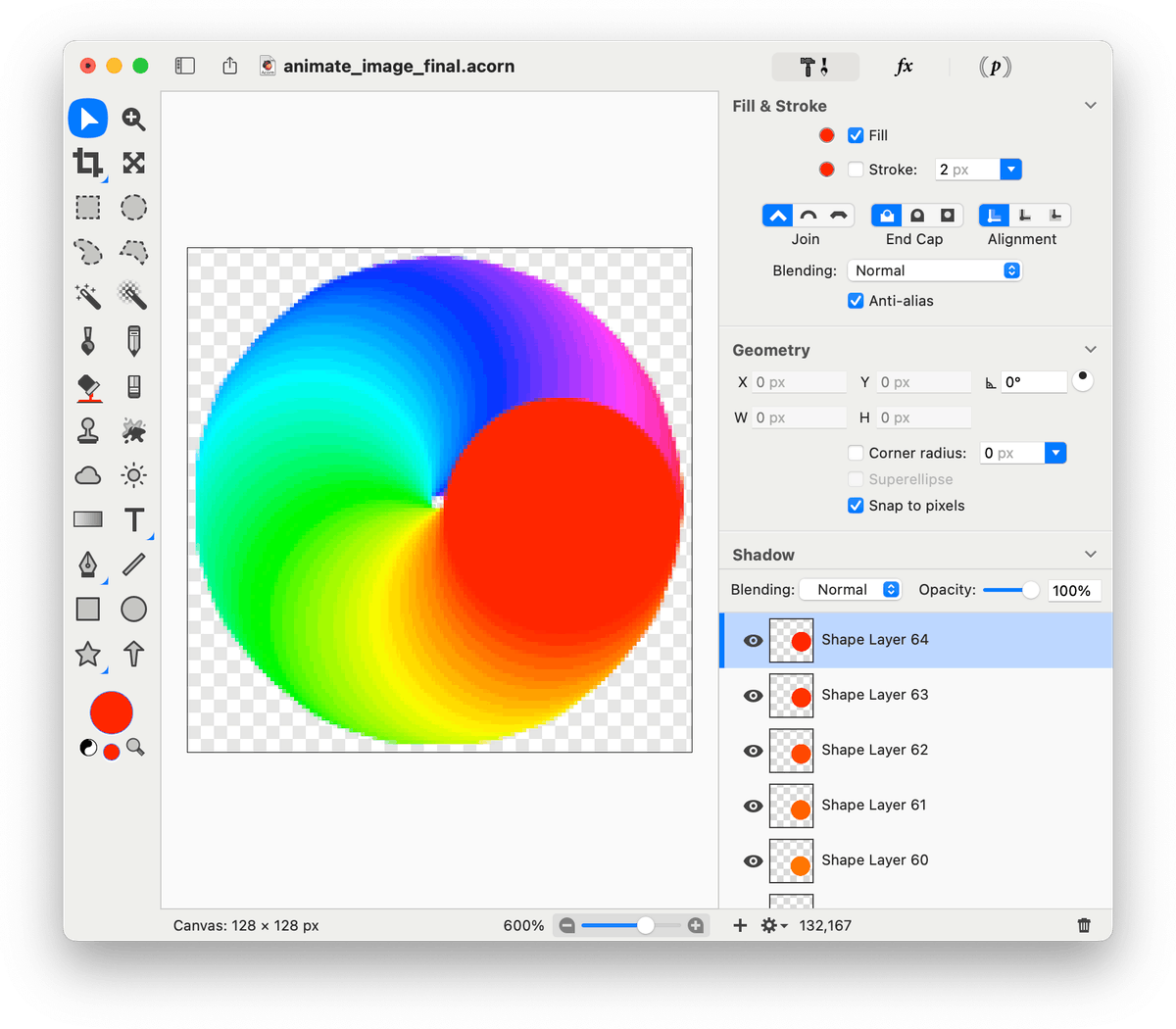Activate the Star shape tool
The width and height of the screenshot is (1176, 1029).
pyautogui.click(x=88, y=654)
